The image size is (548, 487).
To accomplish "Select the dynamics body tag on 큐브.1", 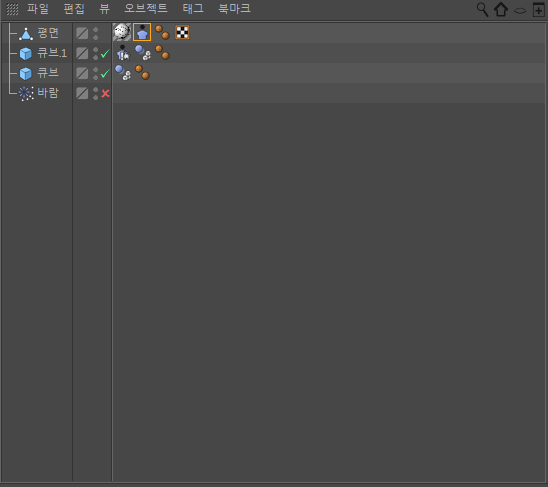I will coord(143,52).
